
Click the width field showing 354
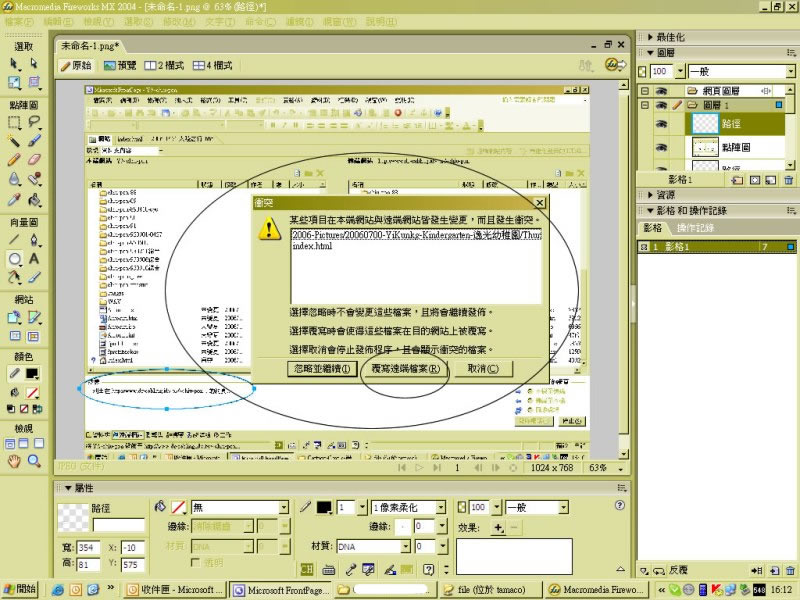(x=87, y=547)
